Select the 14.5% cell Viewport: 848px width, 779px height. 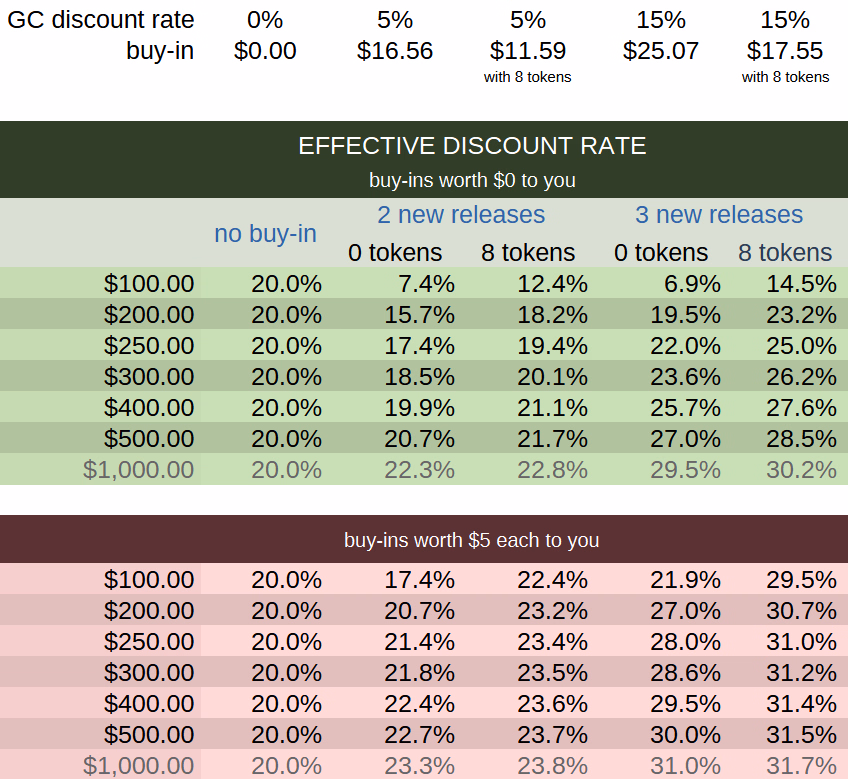pos(801,284)
